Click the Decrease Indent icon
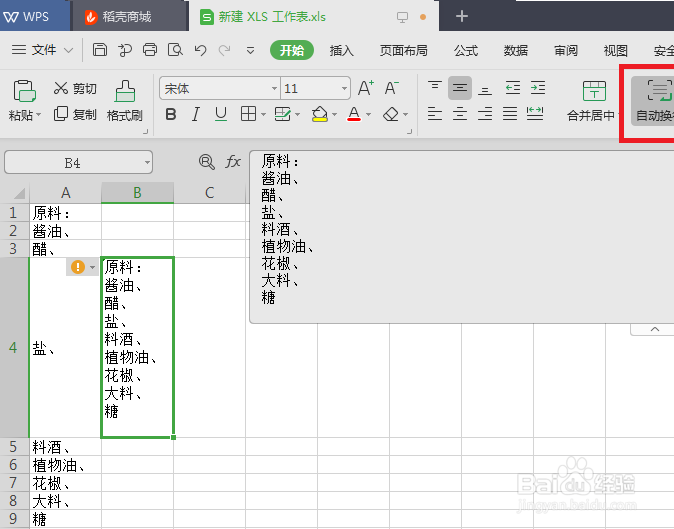Viewport: 674px width, 529px height. tap(513, 88)
